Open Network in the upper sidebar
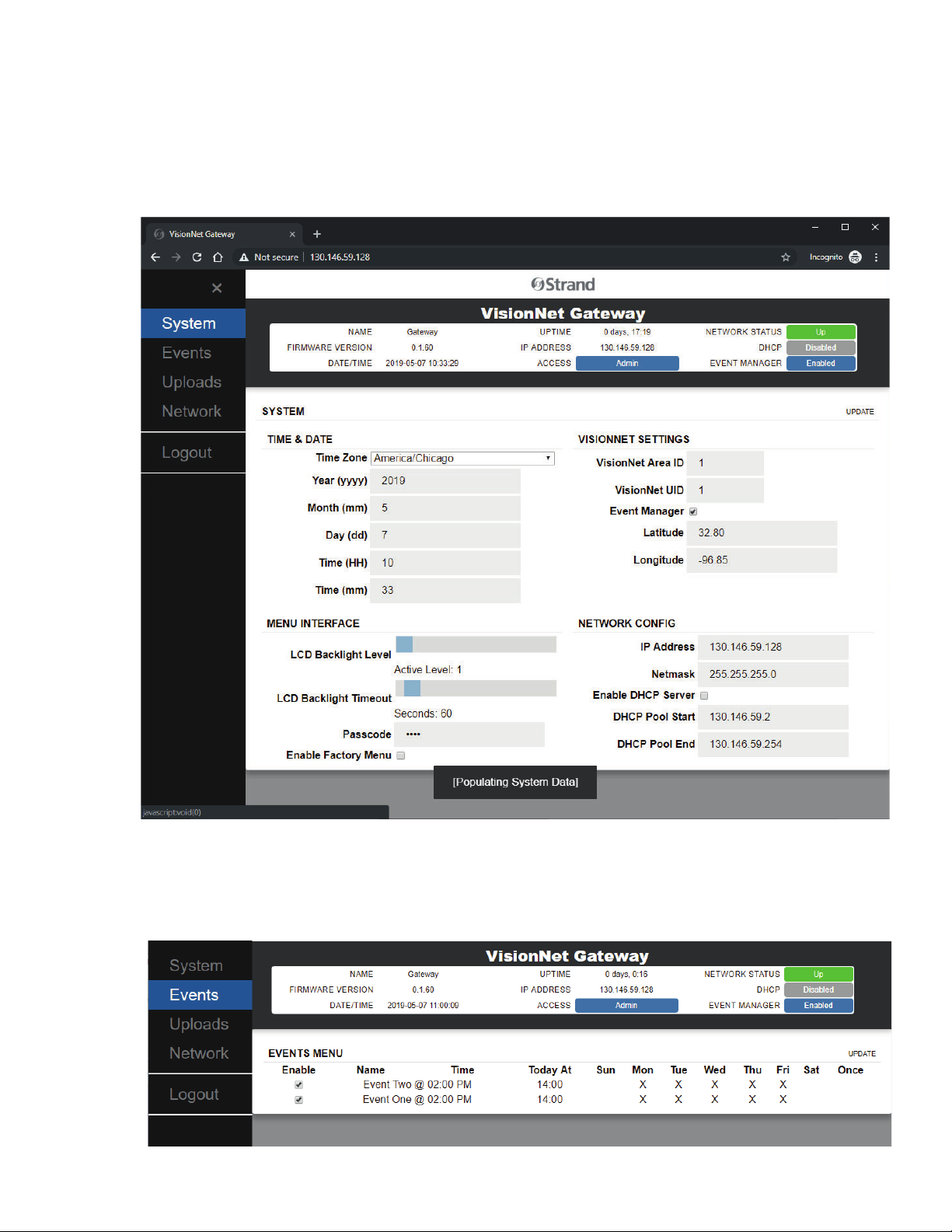Image resolution: width=952 pixels, height=1232 pixels. [194, 412]
